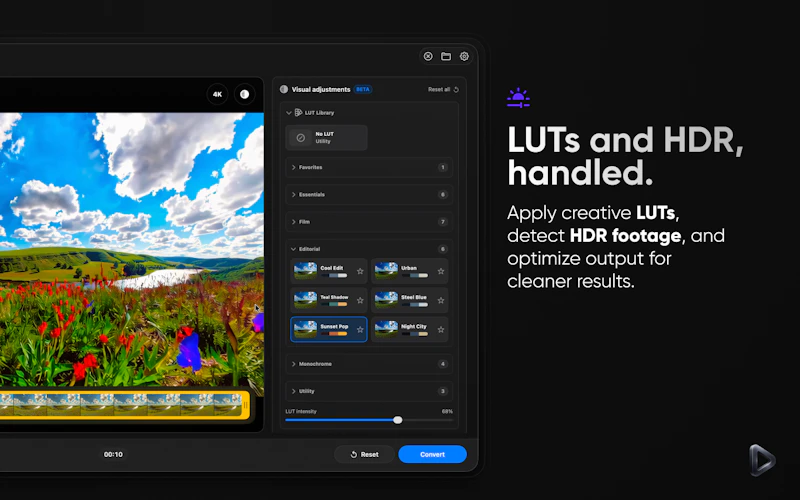Click Reset all in Visual adjustments
This screenshot has width=800, height=500.
coord(443,89)
